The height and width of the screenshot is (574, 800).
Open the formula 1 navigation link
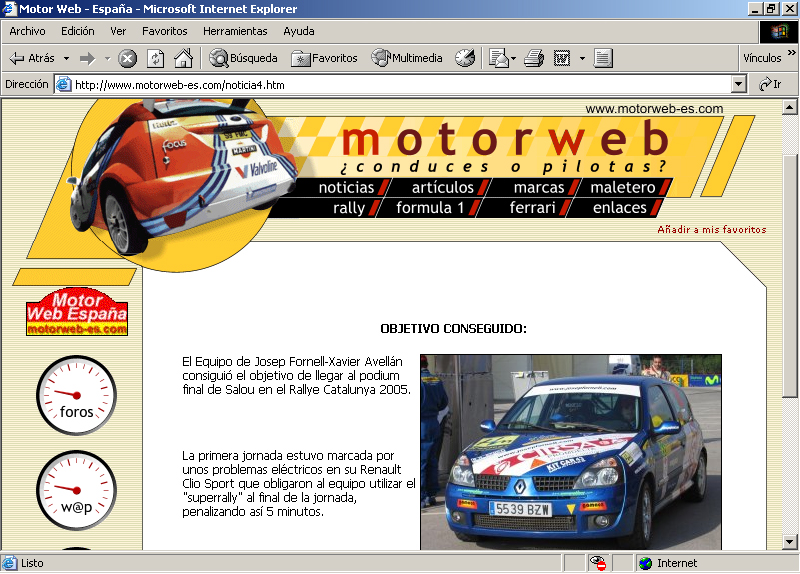pyautogui.click(x=430, y=208)
